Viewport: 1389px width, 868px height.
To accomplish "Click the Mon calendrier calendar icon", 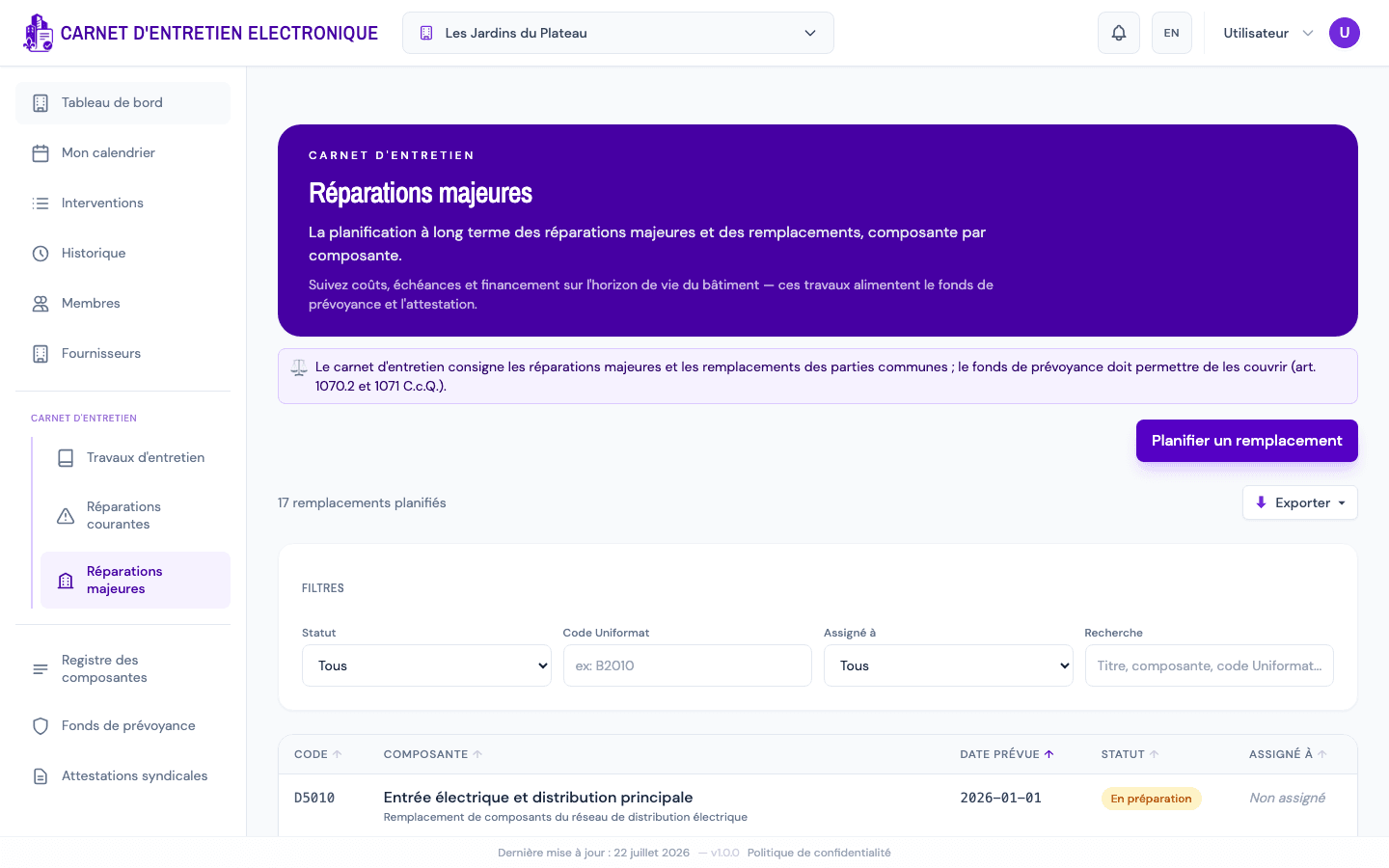I will tap(41, 153).
